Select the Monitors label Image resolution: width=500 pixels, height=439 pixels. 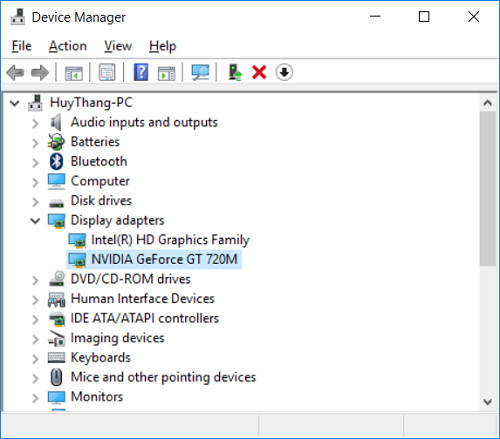(x=97, y=397)
